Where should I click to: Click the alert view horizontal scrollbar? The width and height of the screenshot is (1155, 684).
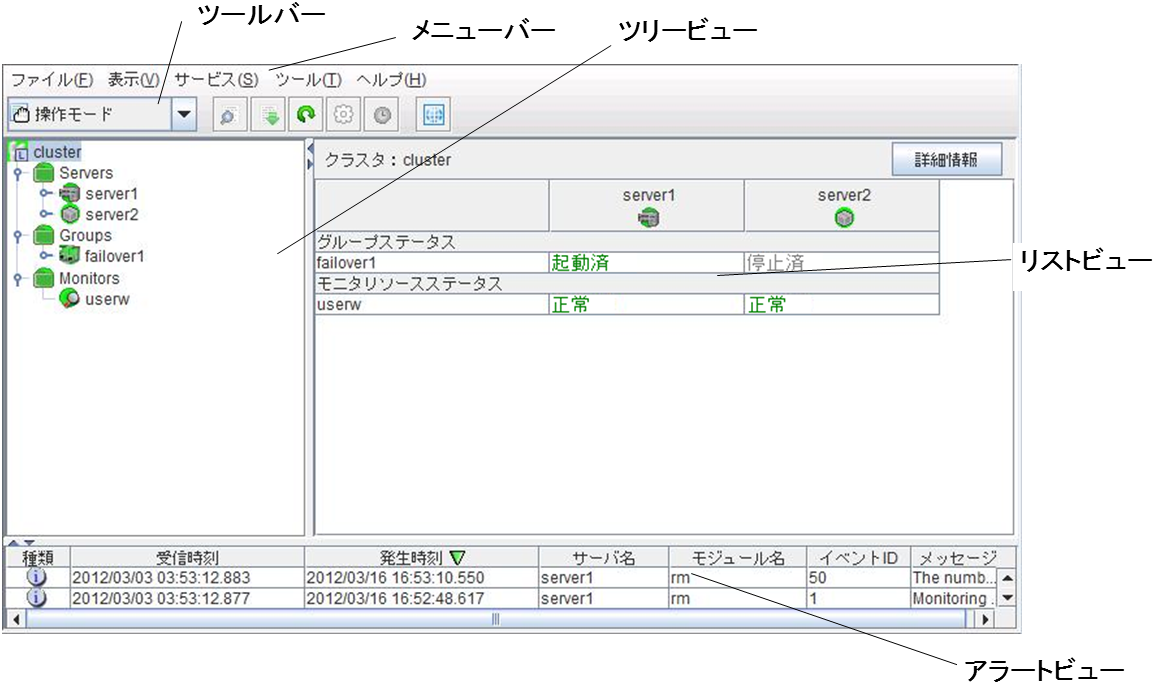point(495,619)
